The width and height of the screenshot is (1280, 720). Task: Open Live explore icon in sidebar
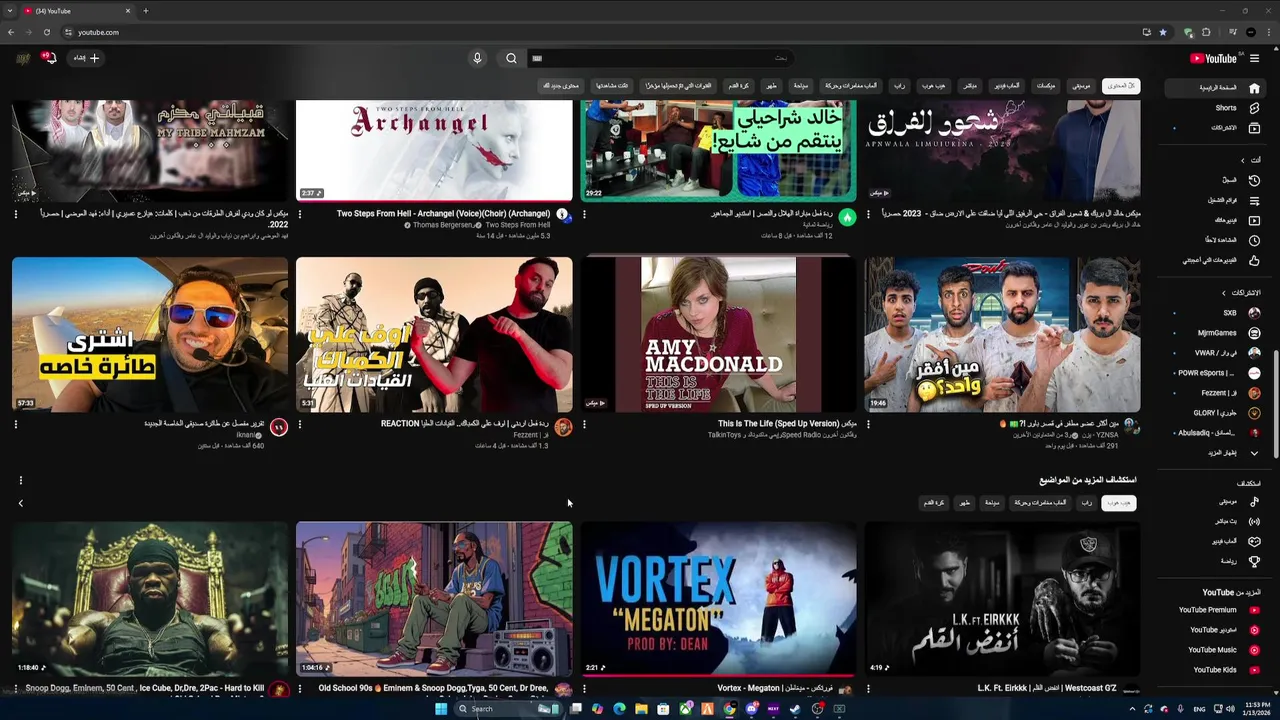point(1254,521)
